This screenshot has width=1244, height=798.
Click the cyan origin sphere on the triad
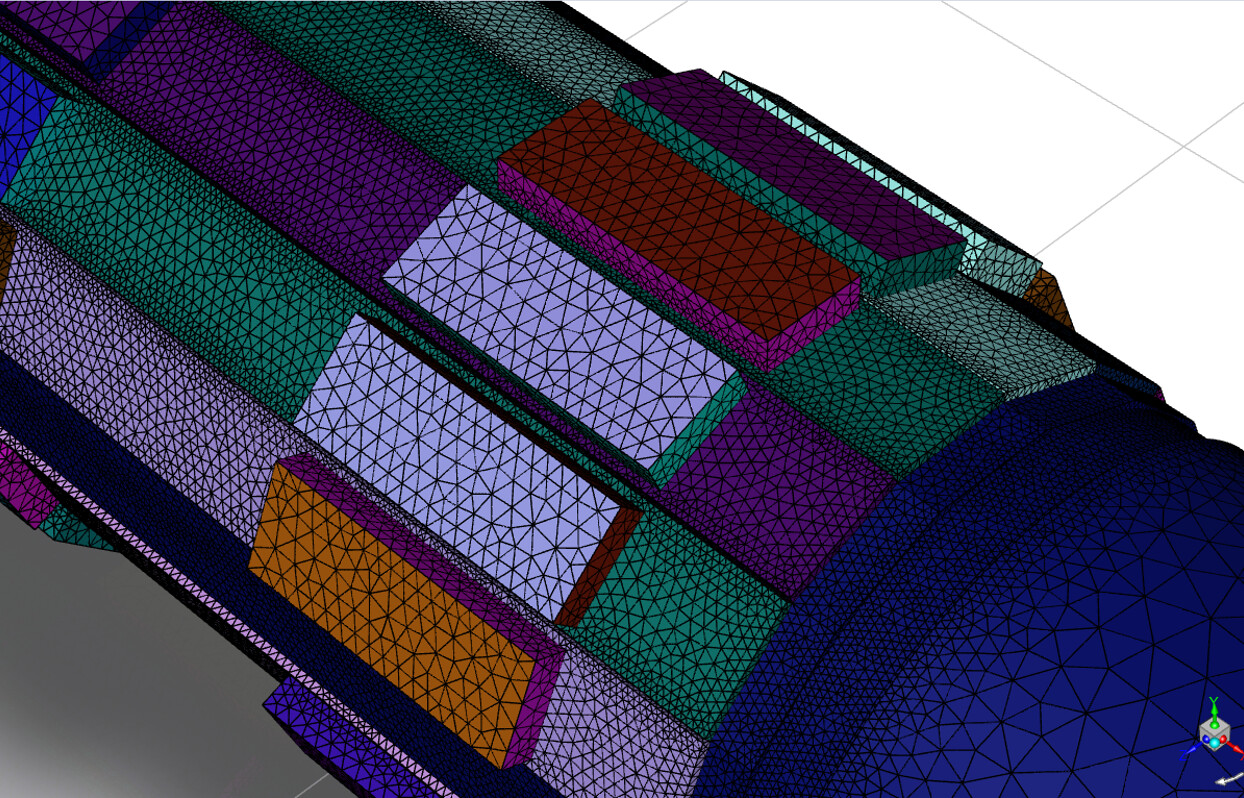point(1214,743)
